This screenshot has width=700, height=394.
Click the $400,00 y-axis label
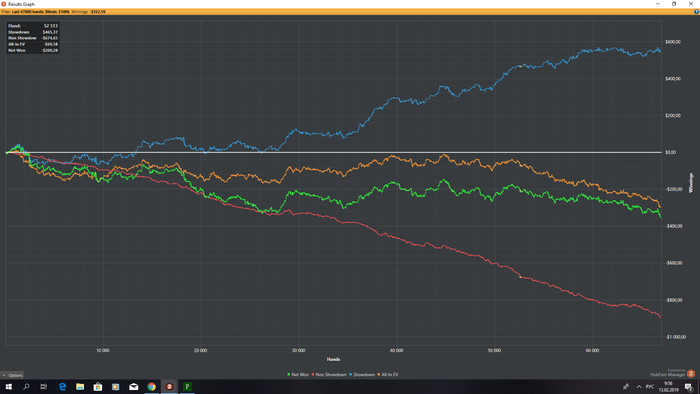[673, 79]
